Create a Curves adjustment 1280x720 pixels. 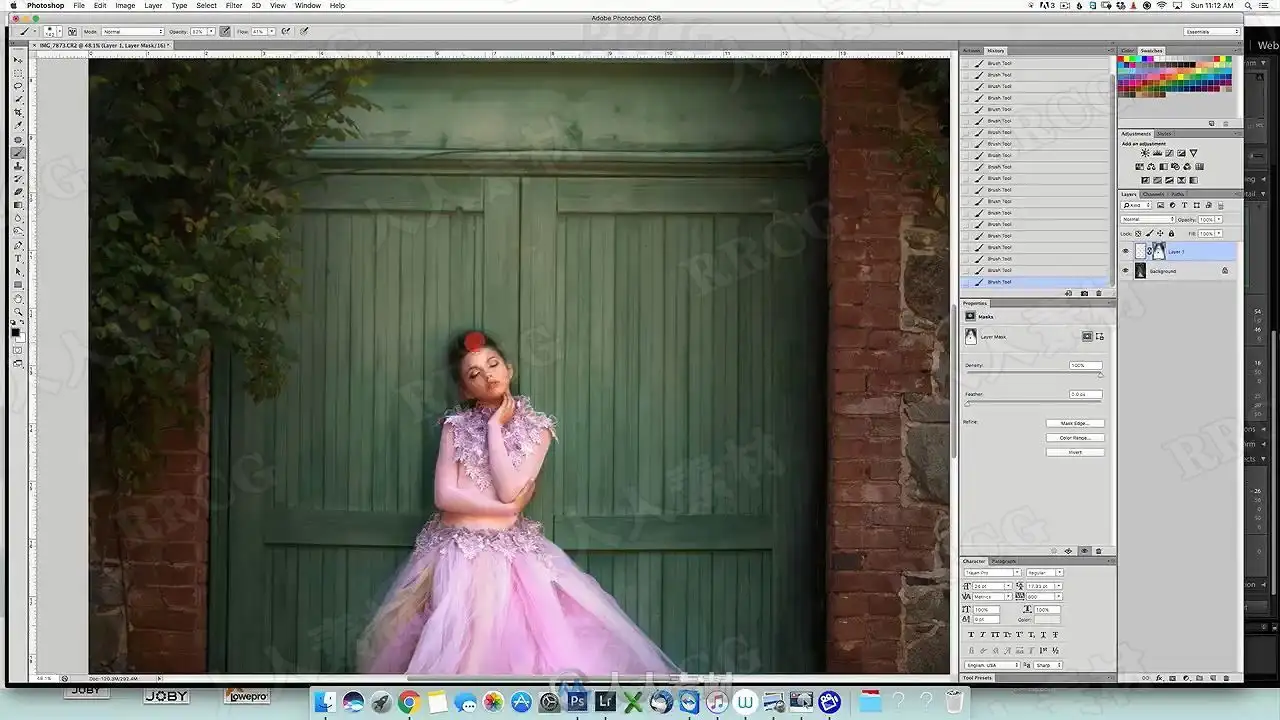1169,153
